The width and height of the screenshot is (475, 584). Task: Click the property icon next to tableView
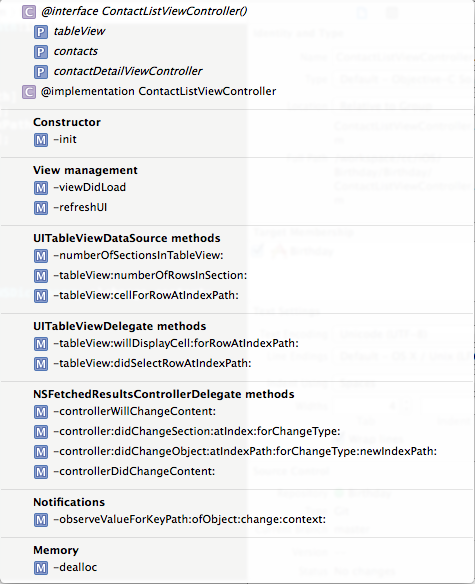coord(41,32)
